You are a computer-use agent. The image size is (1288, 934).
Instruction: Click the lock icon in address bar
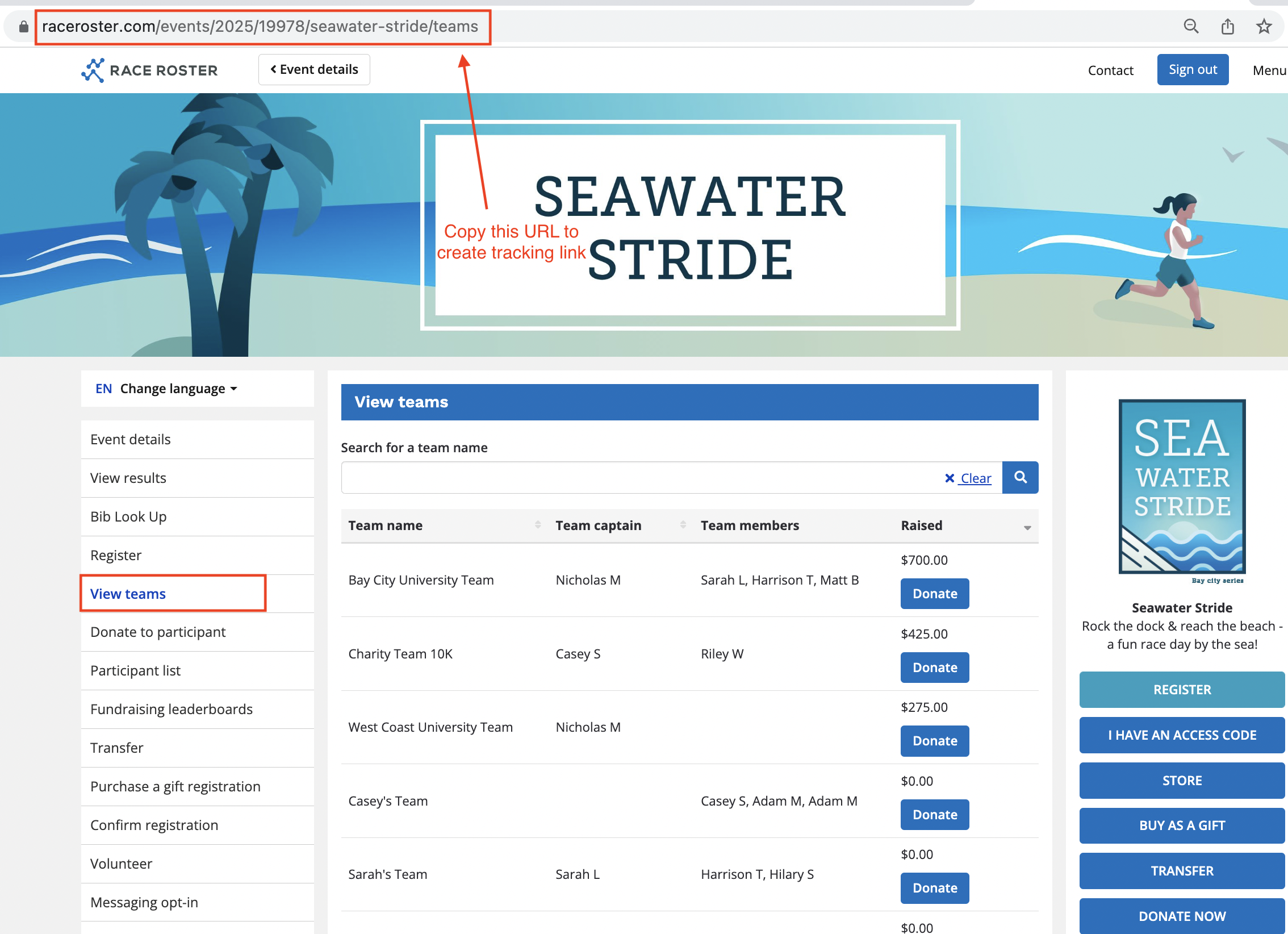click(23, 27)
